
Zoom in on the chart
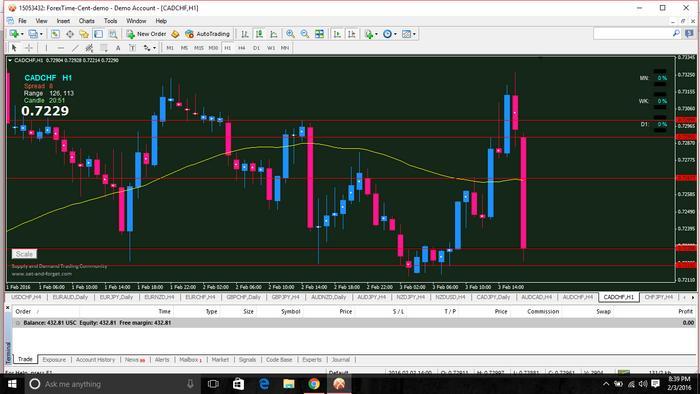click(290, 34)
